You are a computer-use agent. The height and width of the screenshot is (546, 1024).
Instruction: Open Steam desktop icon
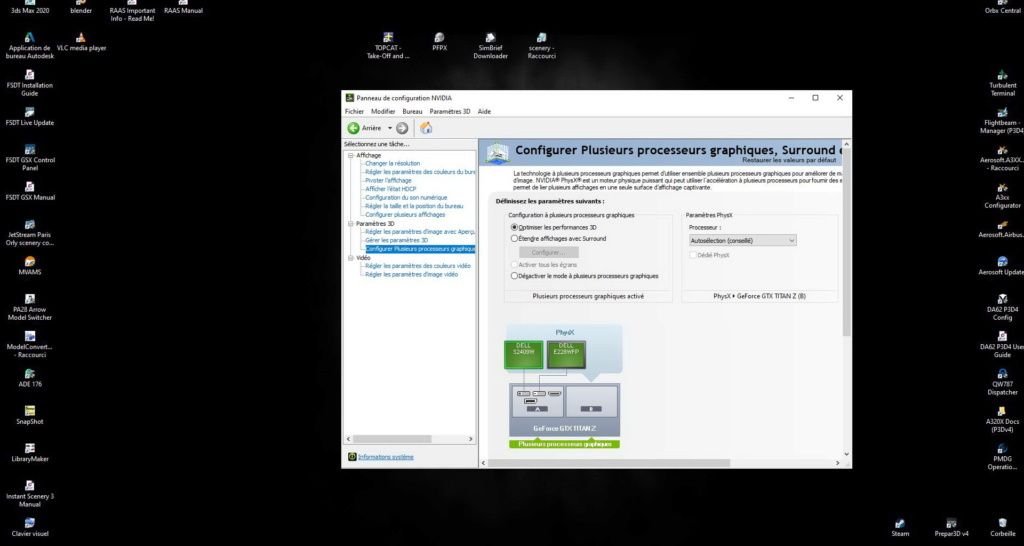click(x=900, y=528)
